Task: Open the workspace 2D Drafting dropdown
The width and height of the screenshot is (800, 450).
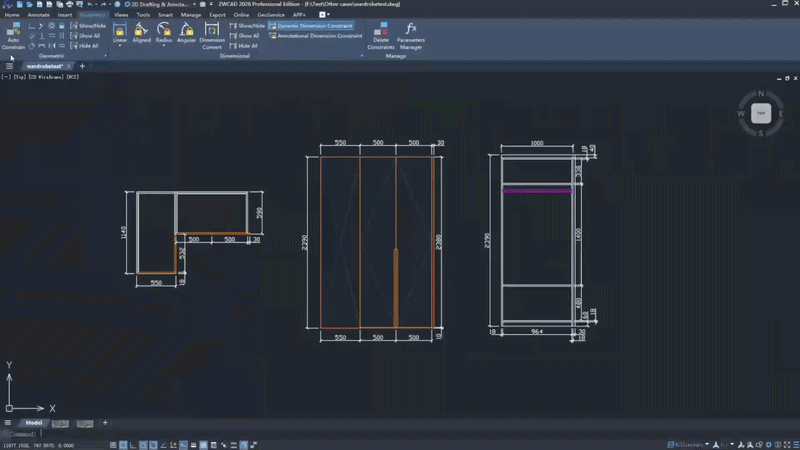Action: pyautogui.click(x=192, y=5)
